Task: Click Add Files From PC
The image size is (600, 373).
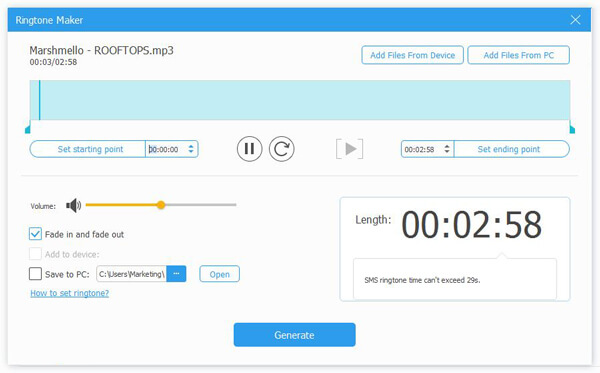Action: (518, 55)
